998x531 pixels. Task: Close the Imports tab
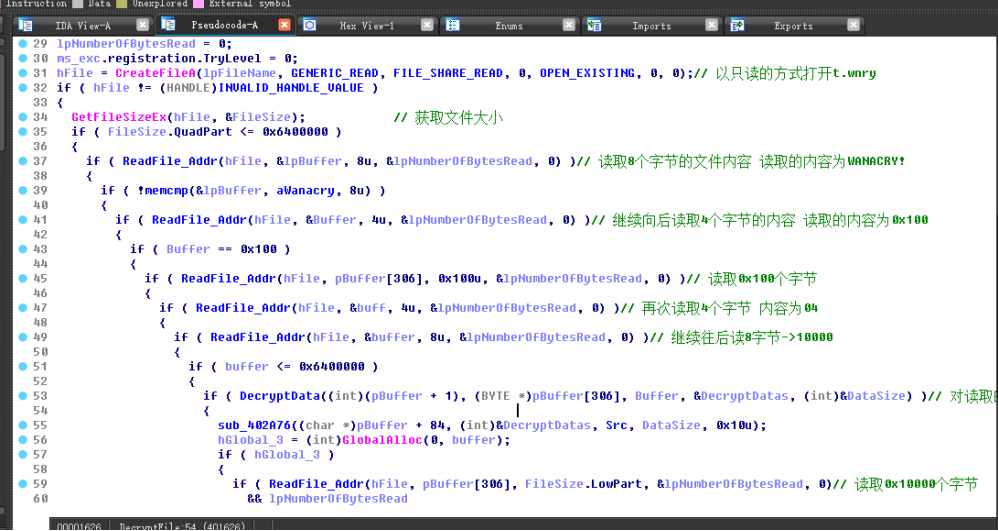pyautogui.click(x=712, y=25)
